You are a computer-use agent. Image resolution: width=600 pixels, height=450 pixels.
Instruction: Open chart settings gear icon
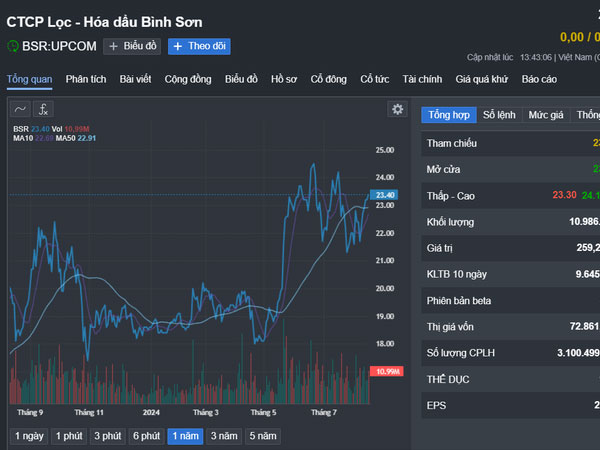[x=397, y=109]
